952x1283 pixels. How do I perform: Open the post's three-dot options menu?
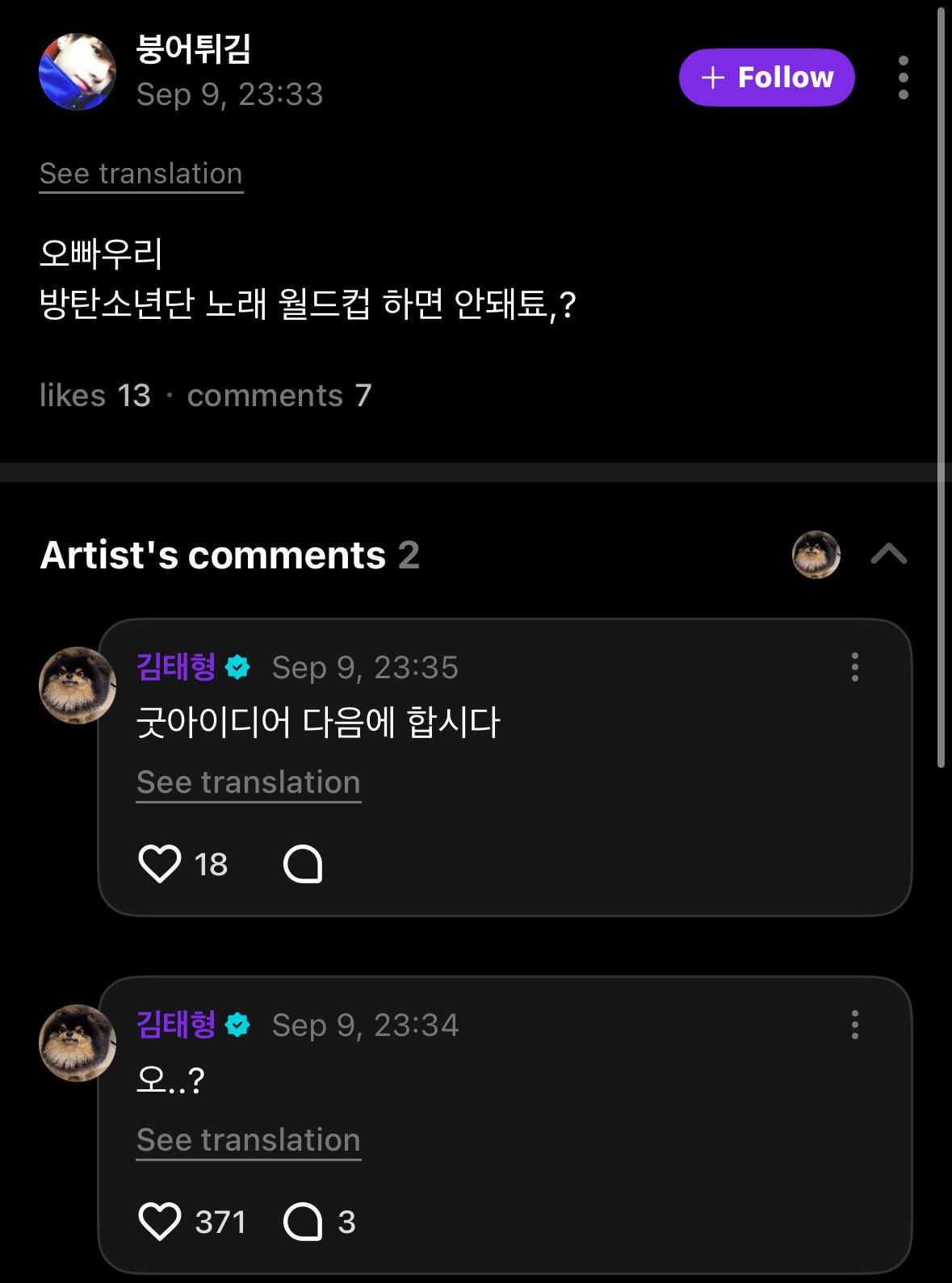point(903,78)
